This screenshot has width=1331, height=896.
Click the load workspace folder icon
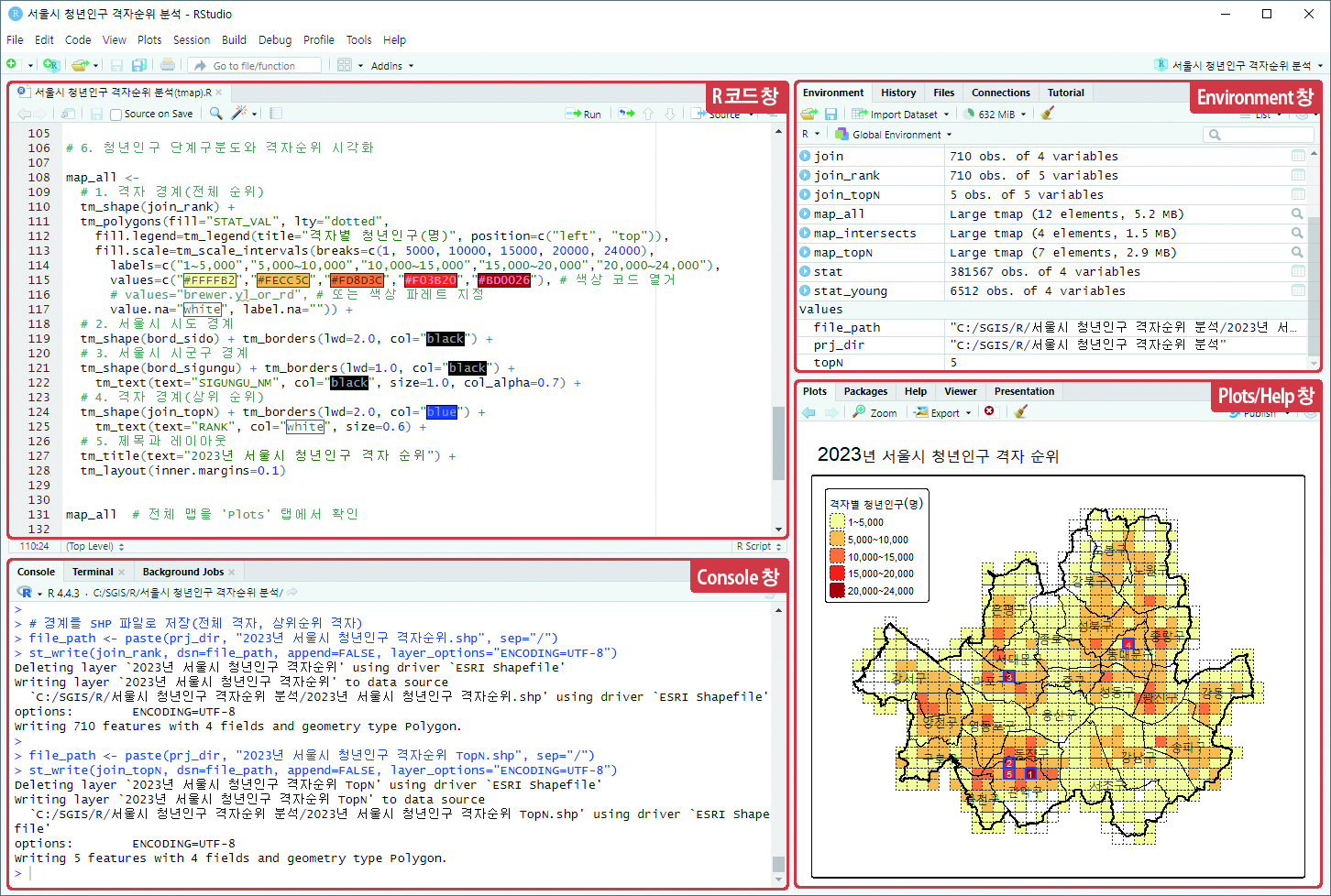808,114
